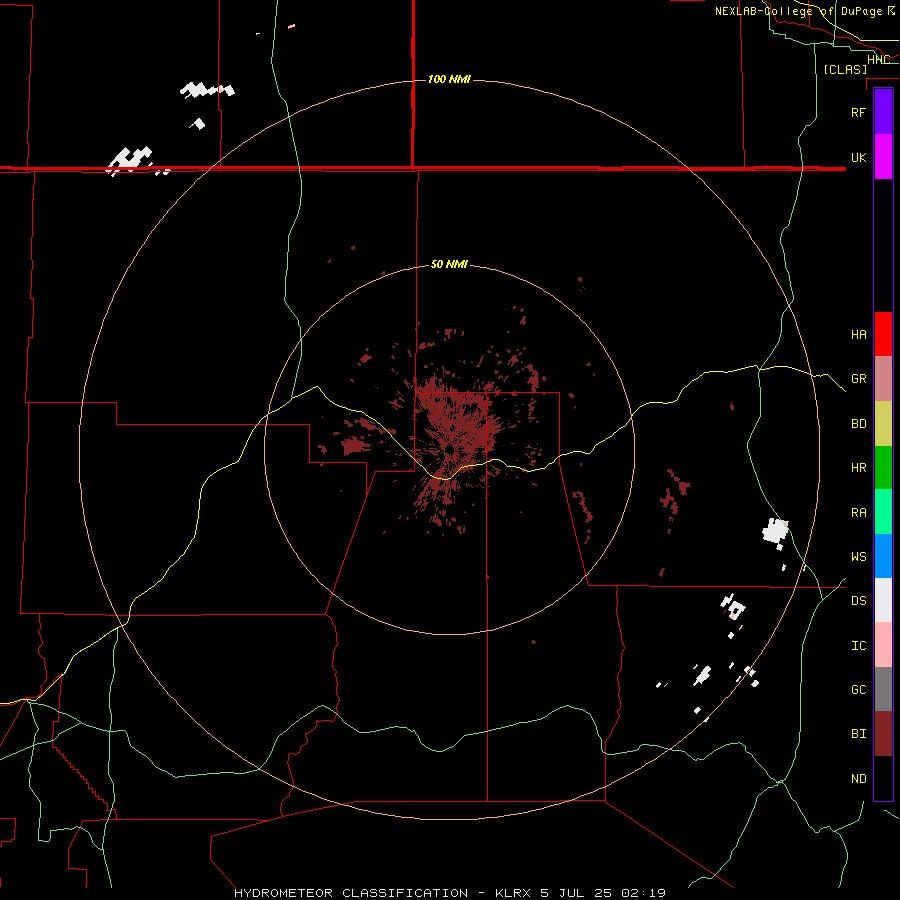Click the IC legend label
Image resolution: width=900 pixels, height=900 pixels.
[858, 645]
